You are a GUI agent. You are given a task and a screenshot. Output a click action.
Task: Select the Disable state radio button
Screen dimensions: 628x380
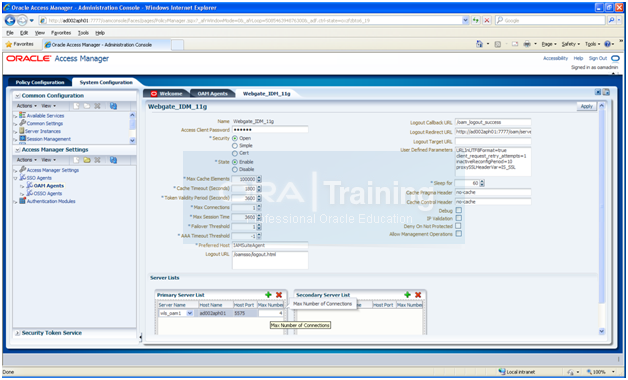pos(235,169)
